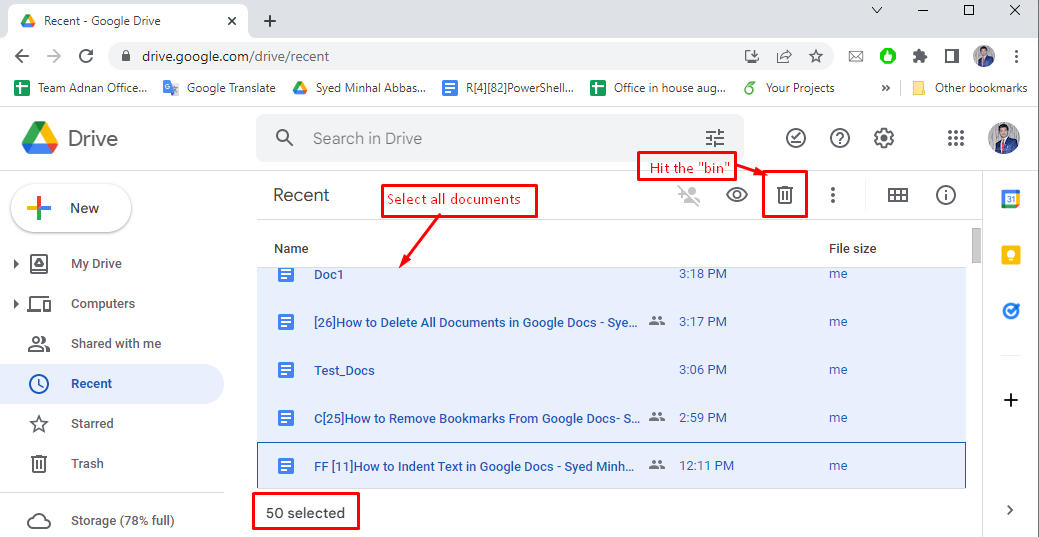Open the Your Projects bookmark

[x=789, y=88]
